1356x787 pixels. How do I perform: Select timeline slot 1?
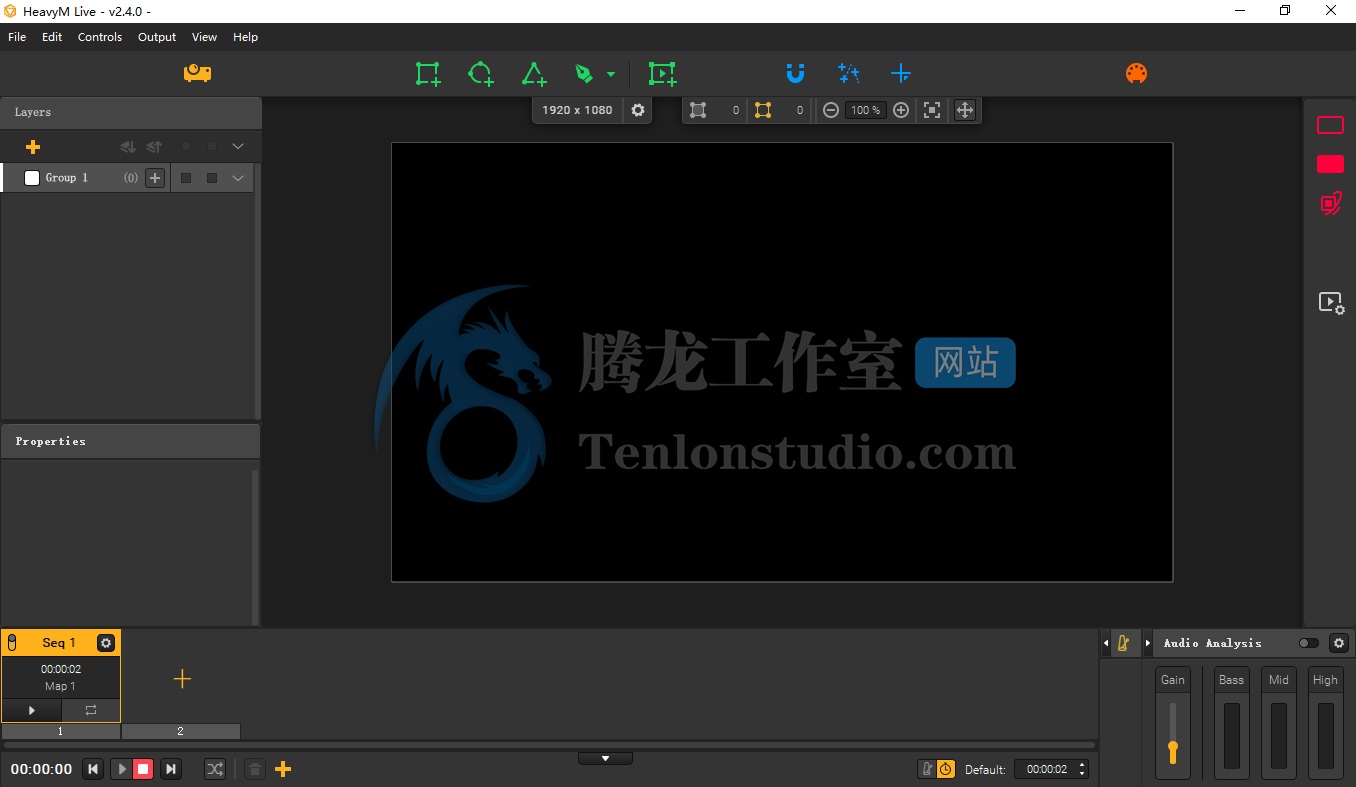pos(60,731)
